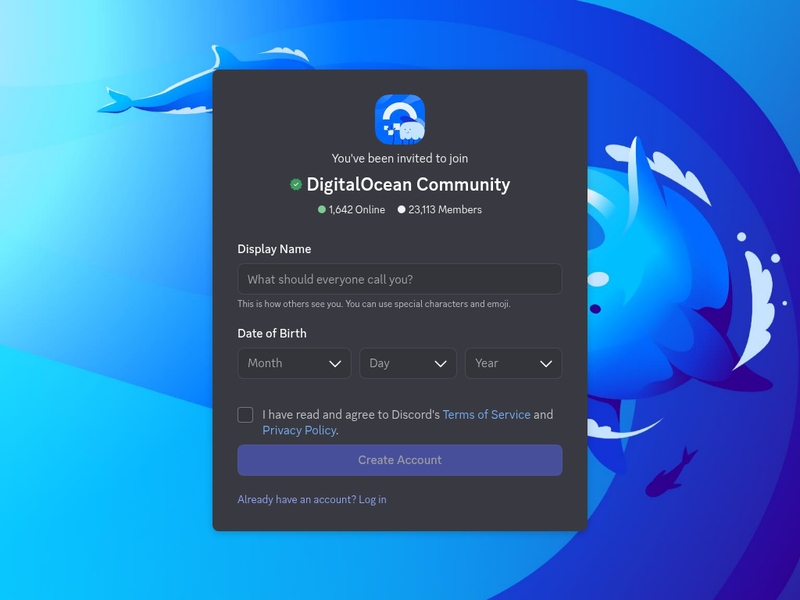Check the Terms of Service agreement box

(245, 415)
